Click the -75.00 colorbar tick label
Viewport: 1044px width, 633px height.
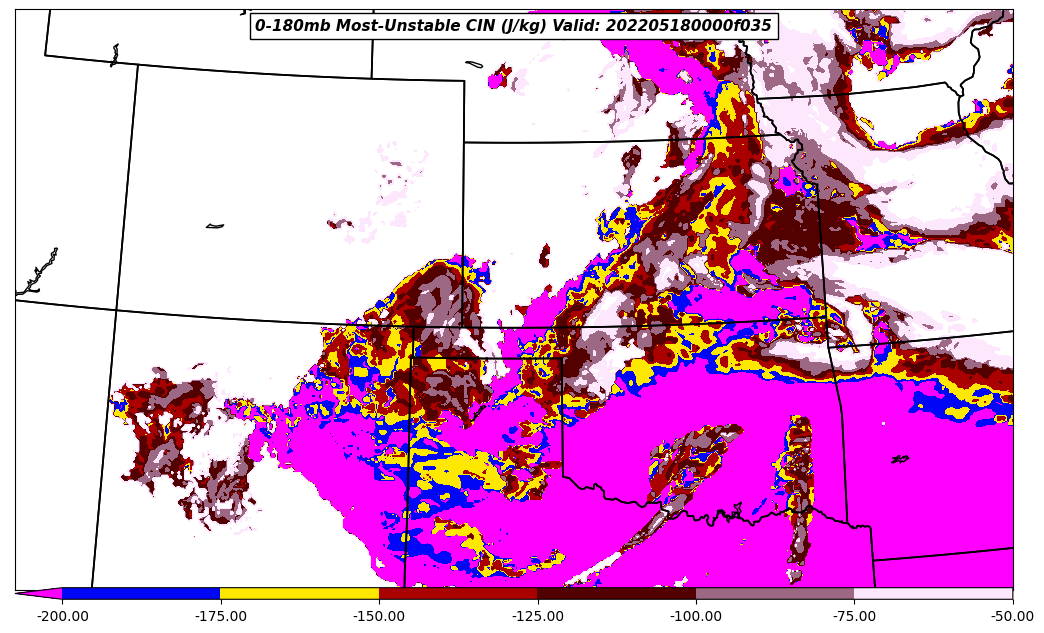coord(854,616)
